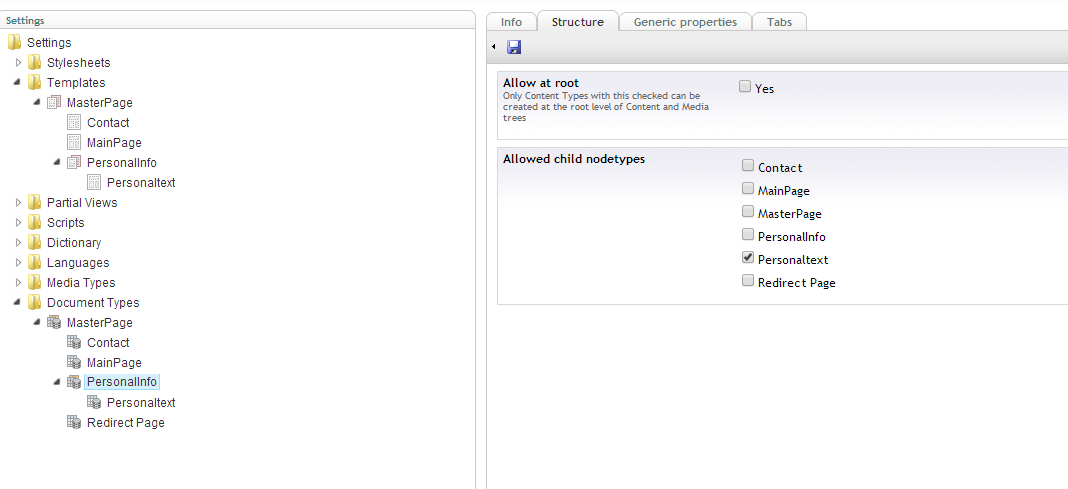Click the Contact document type icon
The width and height of the screenshot is (1068, 489).
click(74, 343)
